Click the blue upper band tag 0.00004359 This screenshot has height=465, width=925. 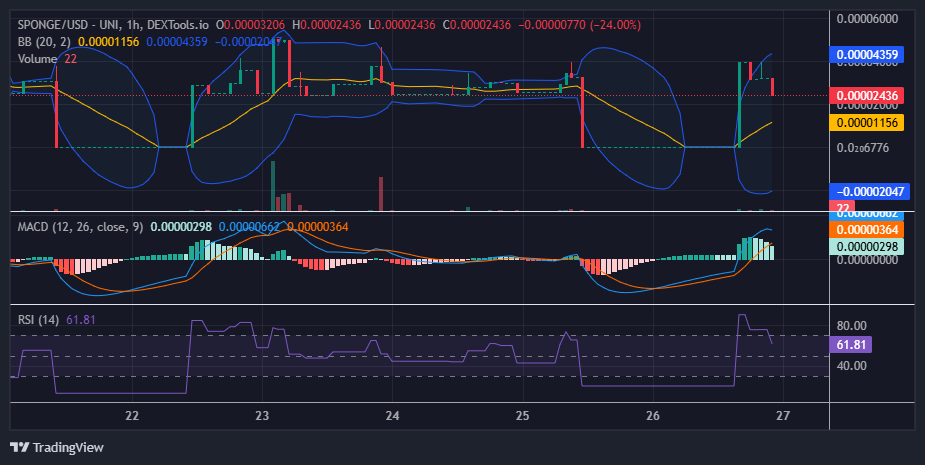(867, 55)
